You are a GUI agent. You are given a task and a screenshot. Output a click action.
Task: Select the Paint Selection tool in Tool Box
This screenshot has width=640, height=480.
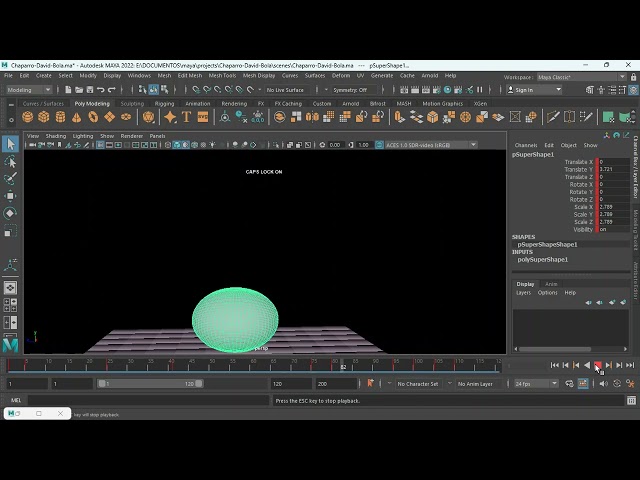pyautogui.click(x=10, y=179)
